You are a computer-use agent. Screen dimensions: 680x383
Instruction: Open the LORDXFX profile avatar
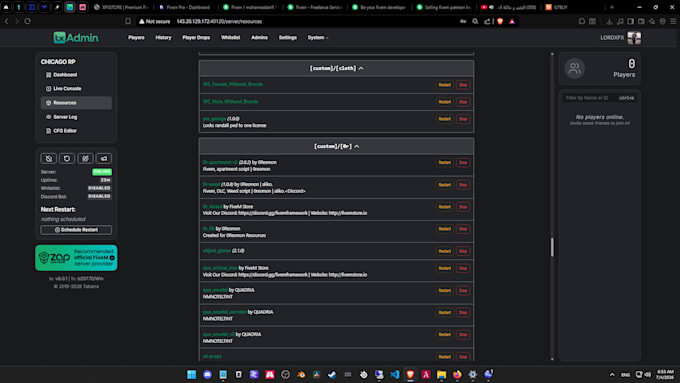point(634,38)
